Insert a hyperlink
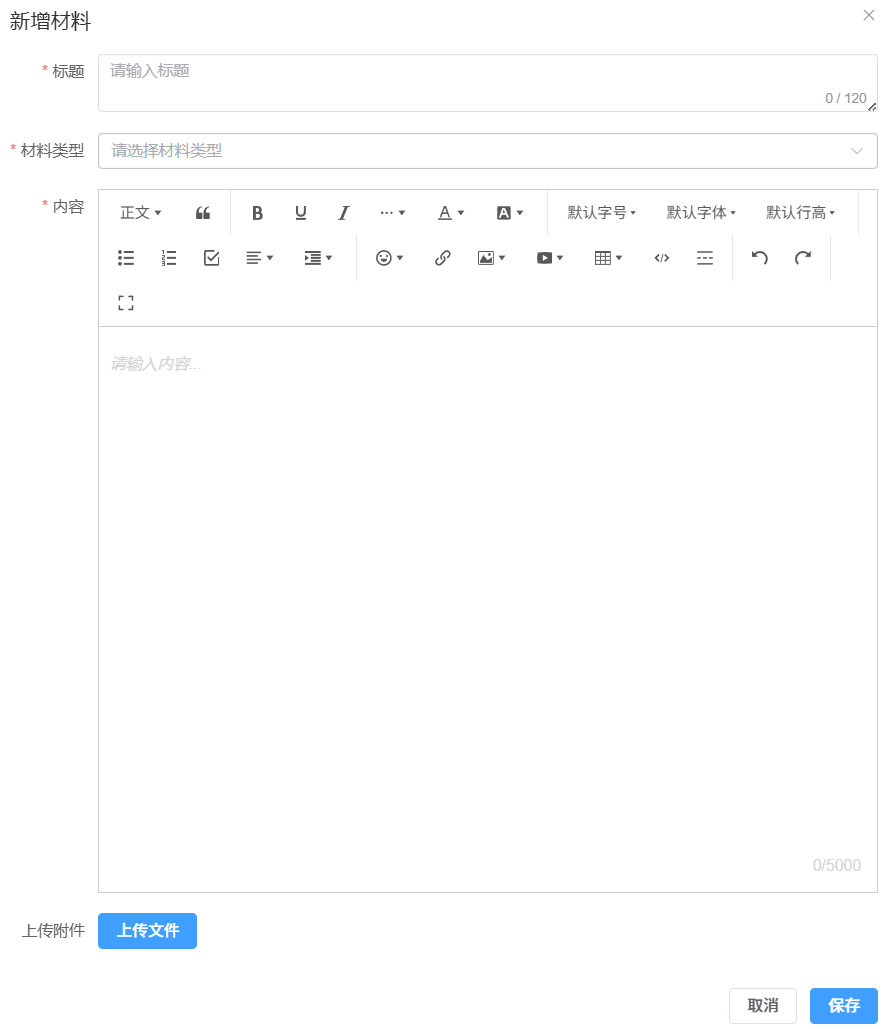The width and height of the screenshot is (889, 1029). [x=443, y=258]
